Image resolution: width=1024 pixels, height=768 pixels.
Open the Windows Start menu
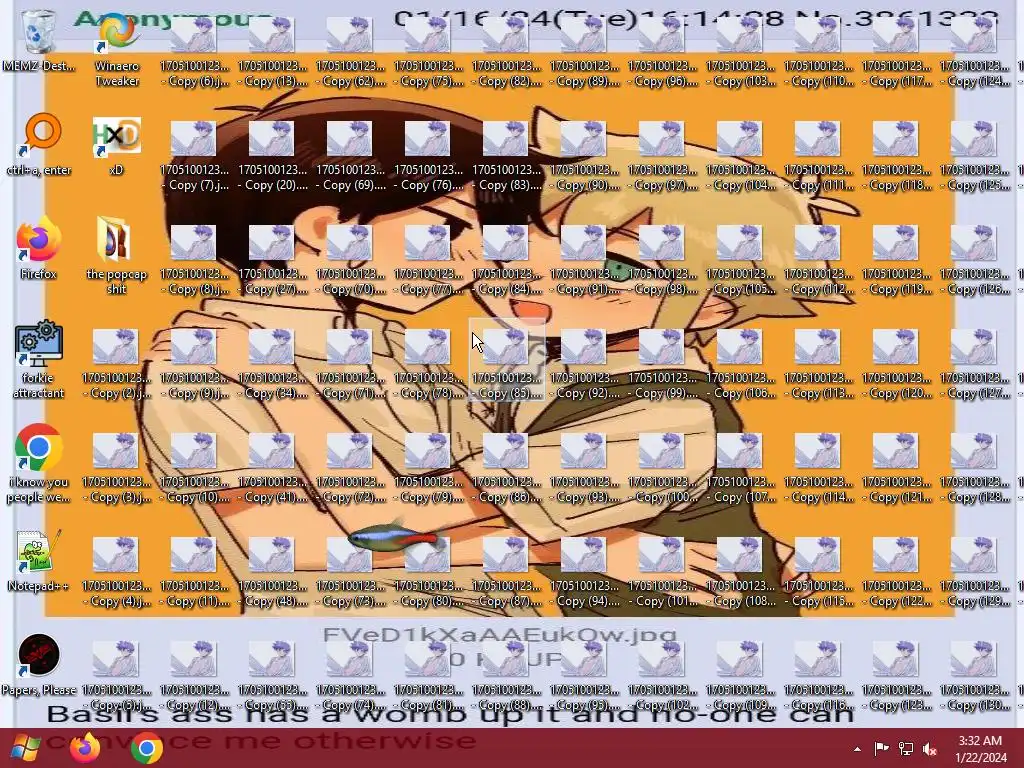click(x=25, y=748)
